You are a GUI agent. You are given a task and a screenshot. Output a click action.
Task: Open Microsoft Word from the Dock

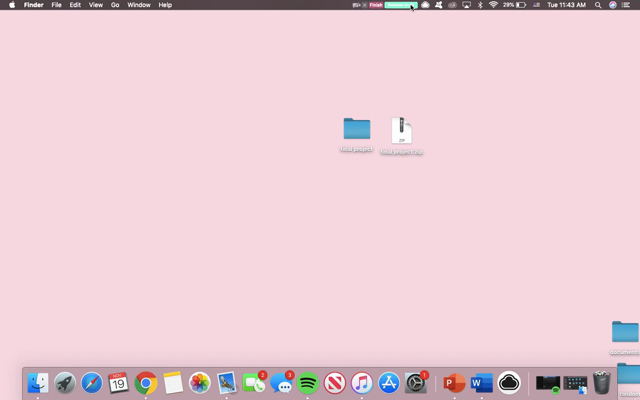482,383
